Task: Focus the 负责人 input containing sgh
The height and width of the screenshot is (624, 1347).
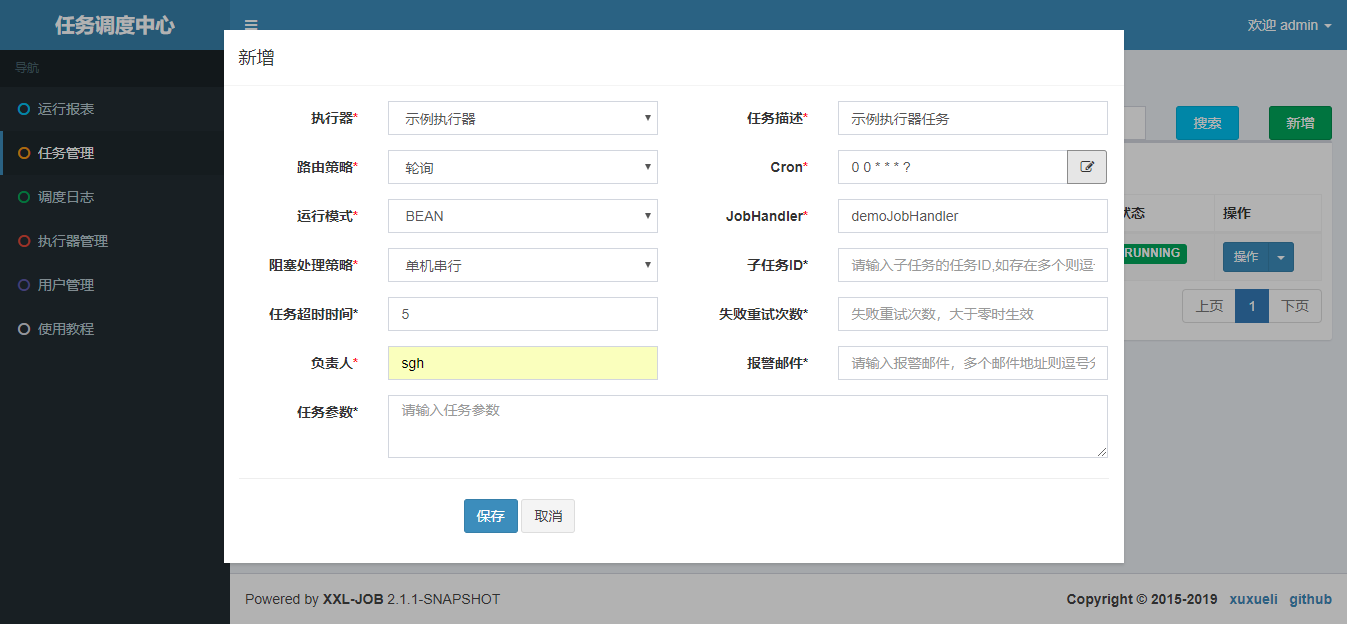Action: point(523,363)
